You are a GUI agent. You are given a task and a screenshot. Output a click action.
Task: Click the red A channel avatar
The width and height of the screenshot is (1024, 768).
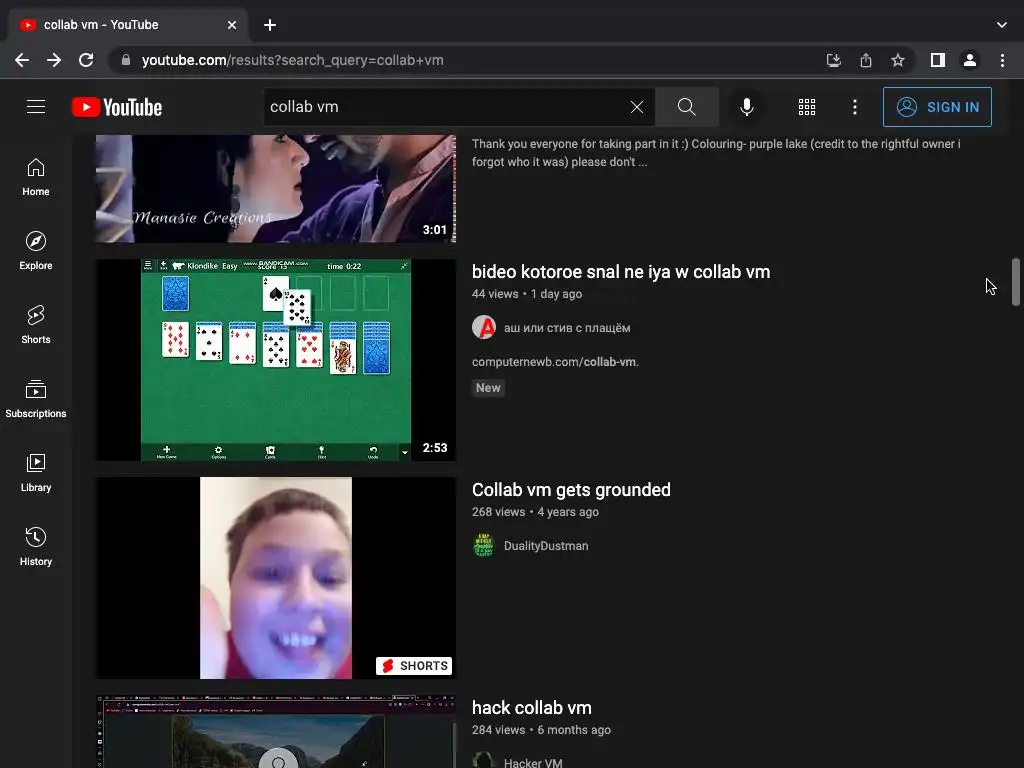(484, 327)
